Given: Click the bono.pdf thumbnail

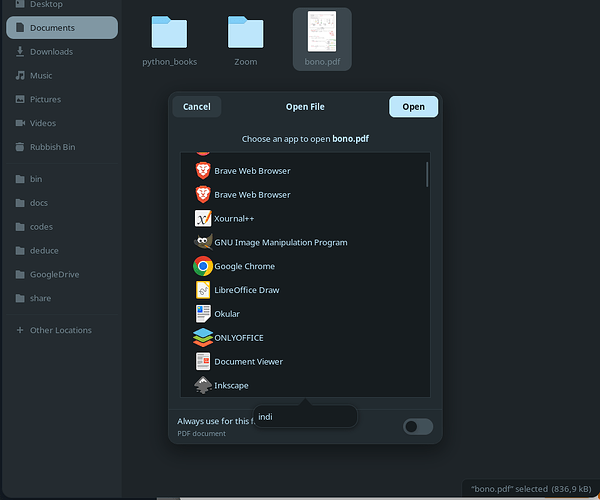Looking at the screenshot, I should click(x=322, y=31).
